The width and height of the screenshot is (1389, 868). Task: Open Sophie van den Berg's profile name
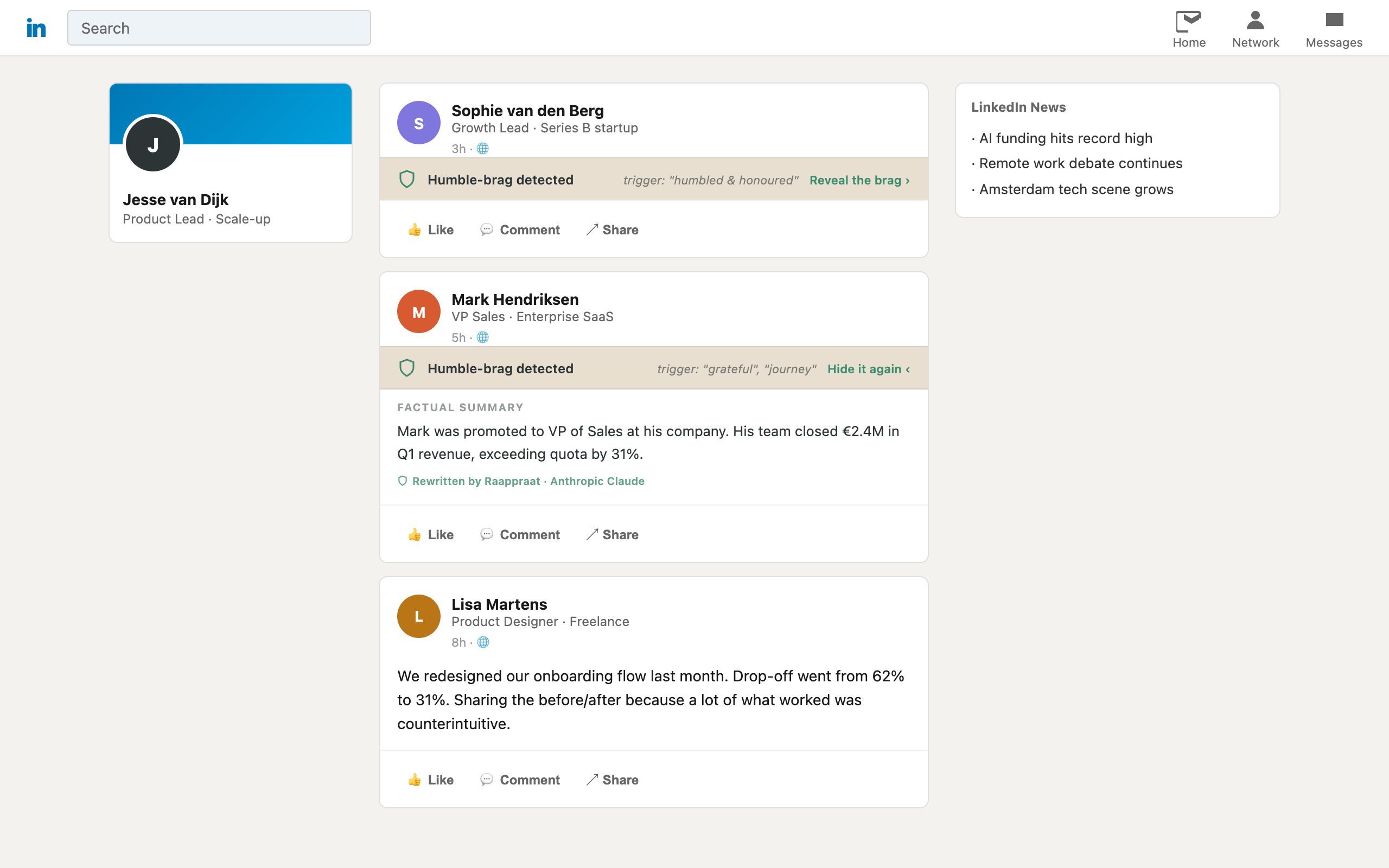click(527, 110)
